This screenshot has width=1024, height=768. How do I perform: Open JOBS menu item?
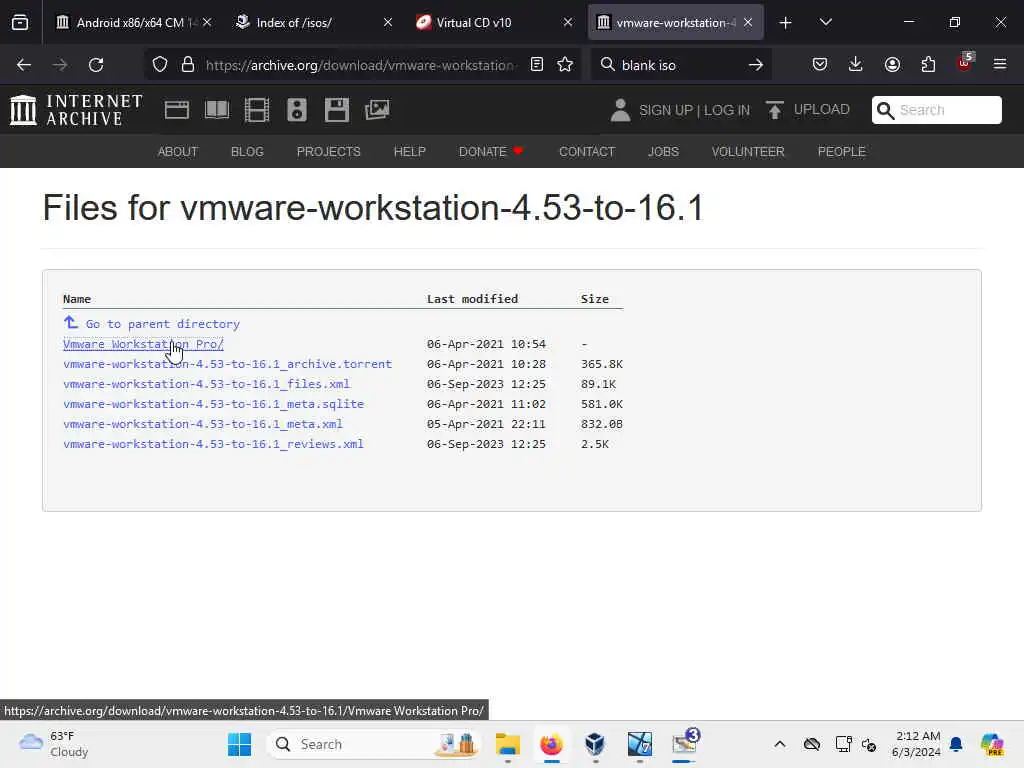[x=663, y=152]
